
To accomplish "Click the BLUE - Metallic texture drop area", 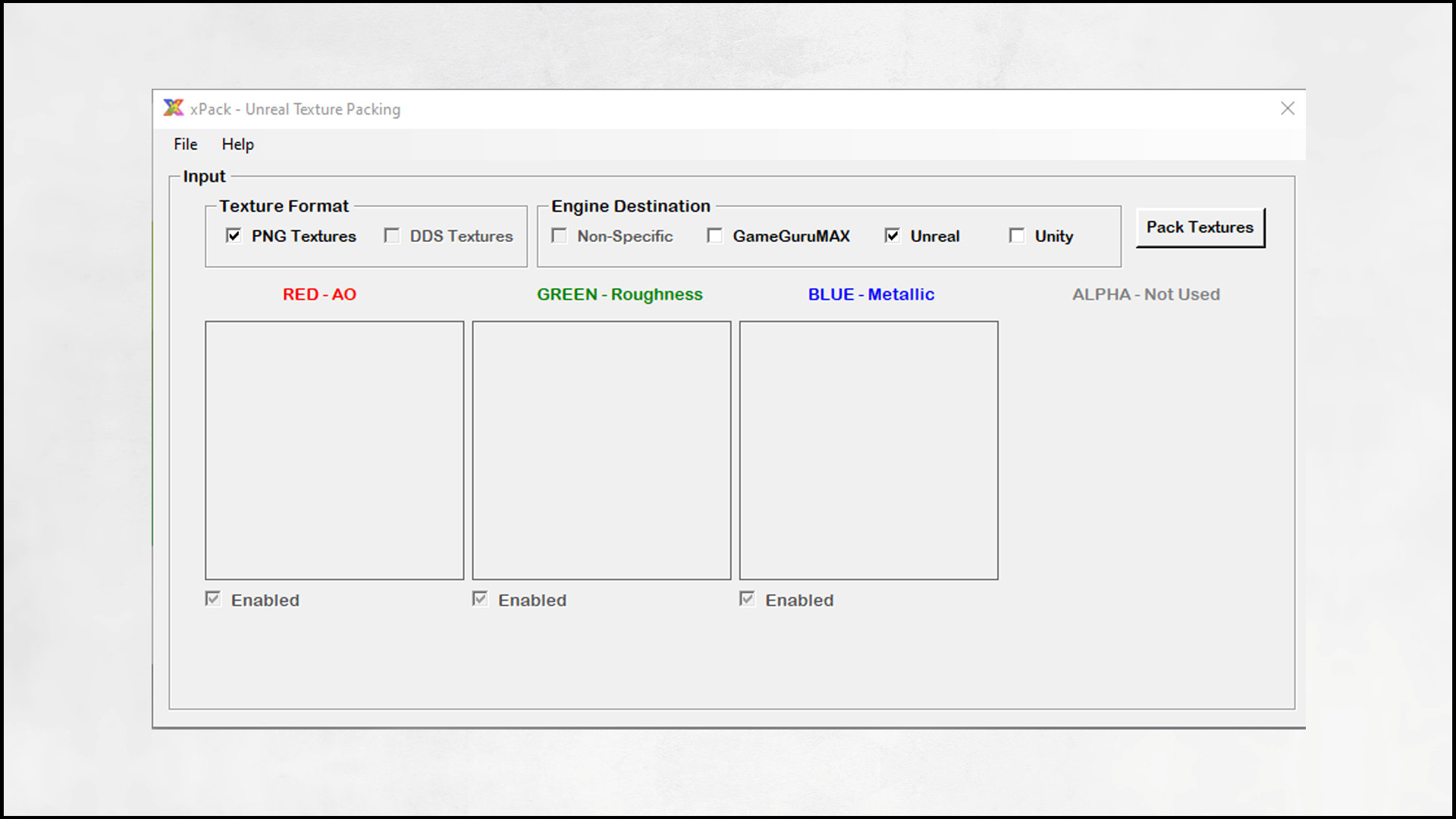I will click(x=868, y=450).
